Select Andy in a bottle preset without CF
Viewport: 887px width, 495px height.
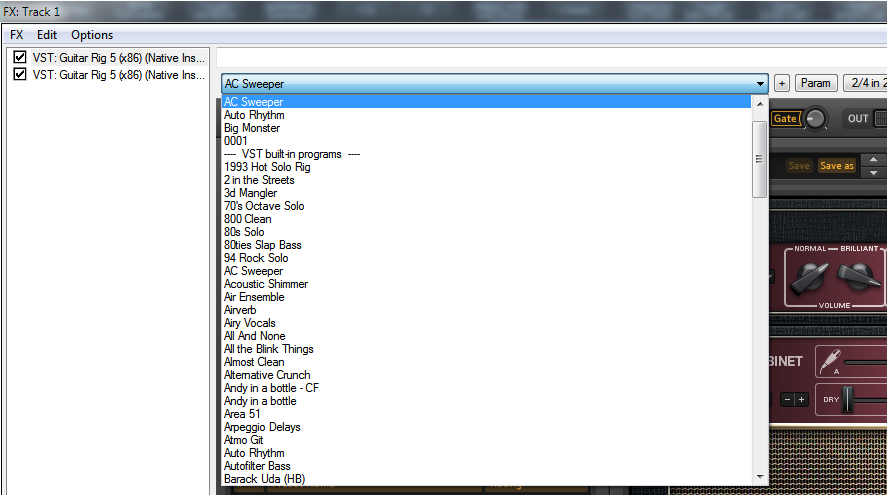tap(486, 401)
